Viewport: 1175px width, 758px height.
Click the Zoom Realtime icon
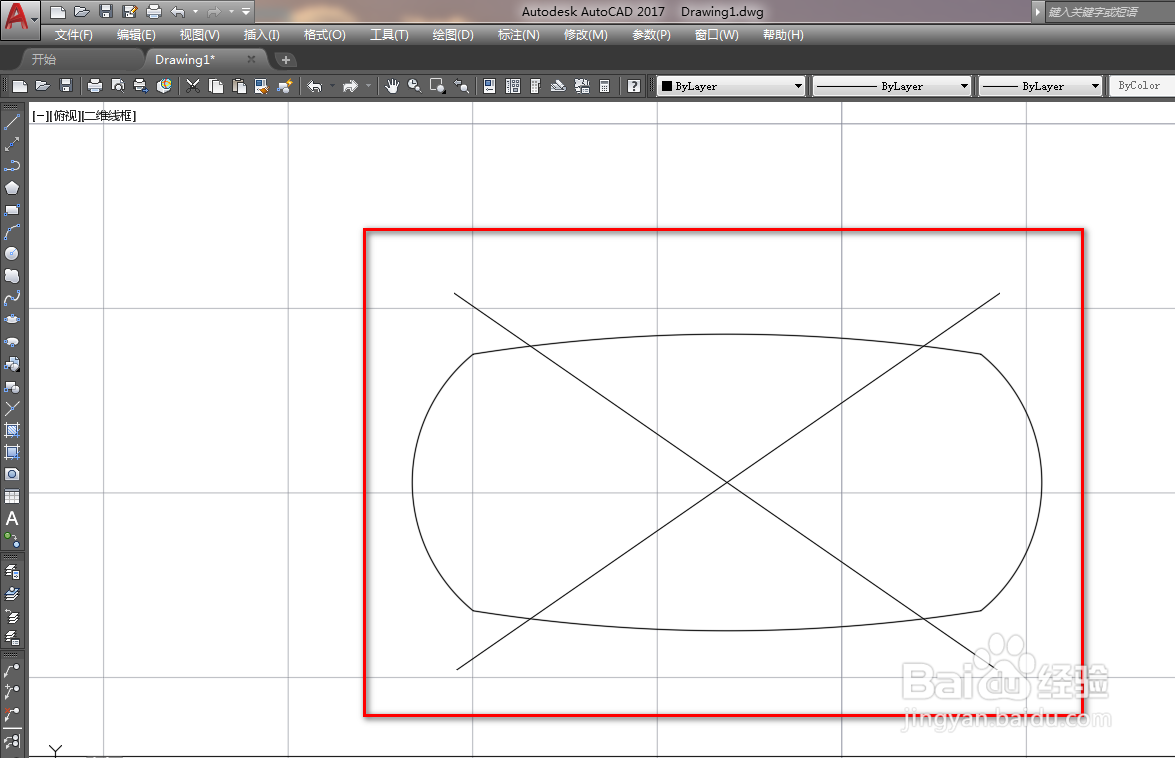(x=414, y=86)
